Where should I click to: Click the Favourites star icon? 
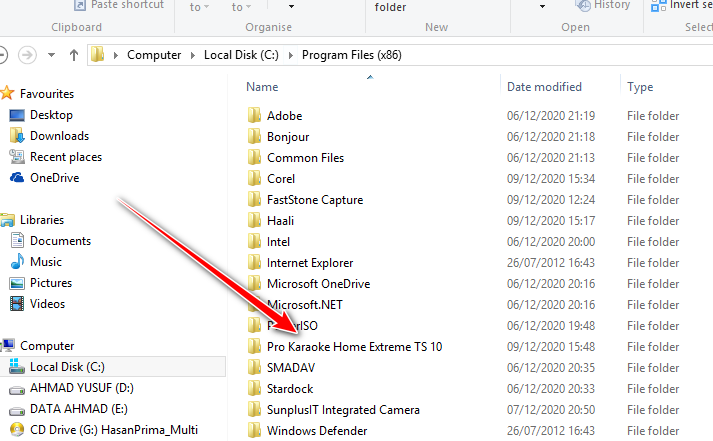6,93
